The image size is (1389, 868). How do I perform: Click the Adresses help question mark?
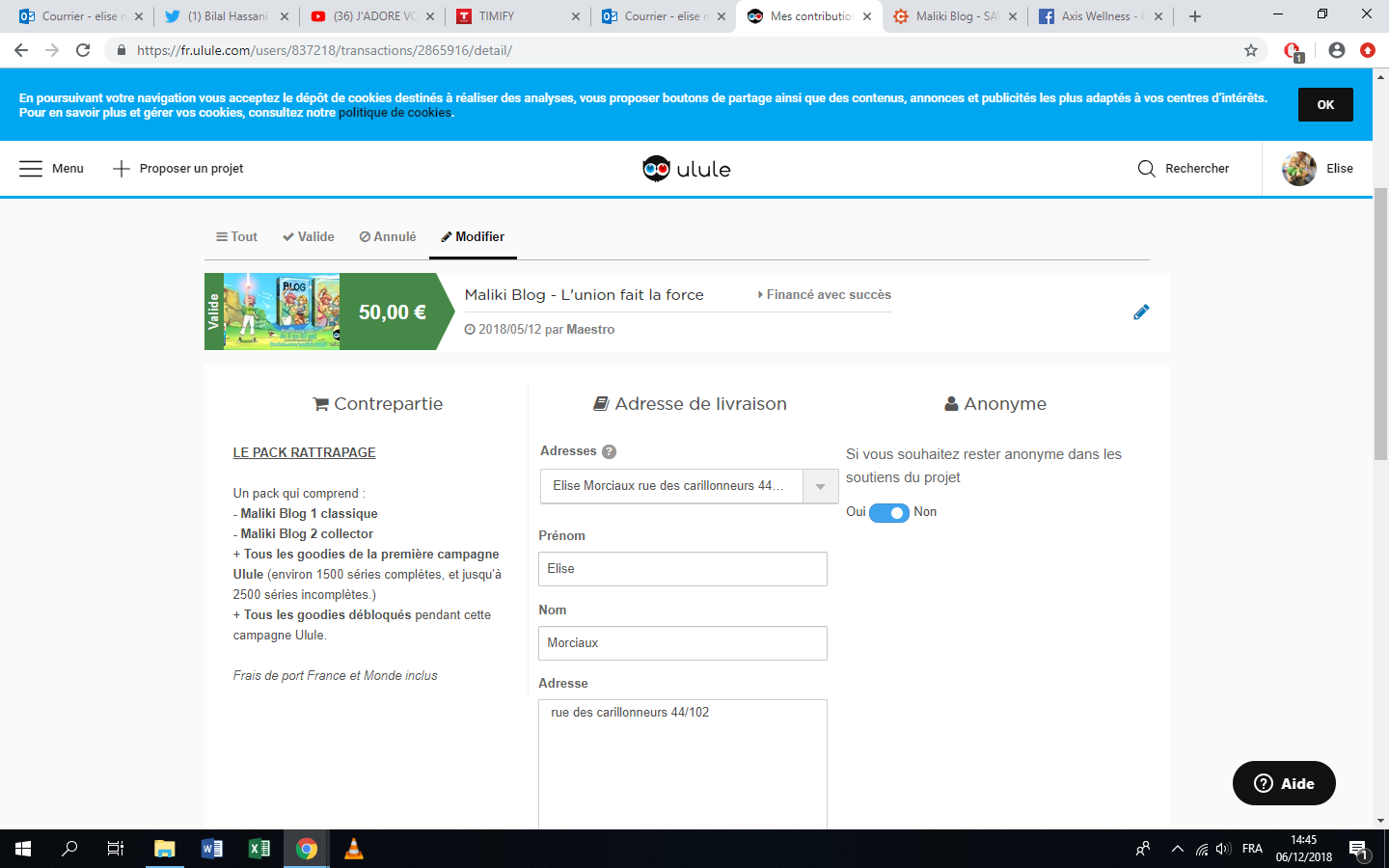(x=609, y=451)
